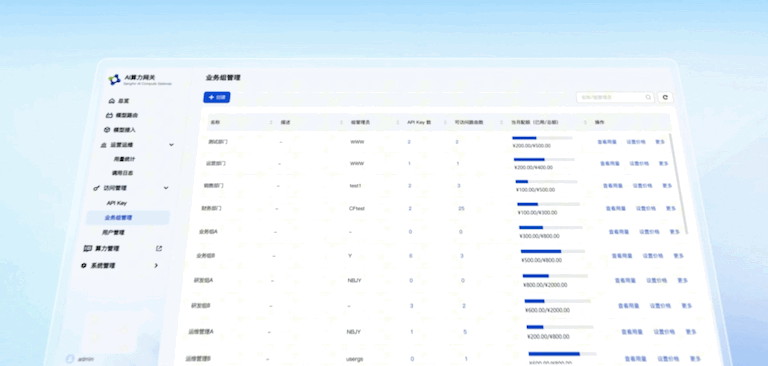Click the blue 创建 button
768x366 pixels.
coord(216,98)
